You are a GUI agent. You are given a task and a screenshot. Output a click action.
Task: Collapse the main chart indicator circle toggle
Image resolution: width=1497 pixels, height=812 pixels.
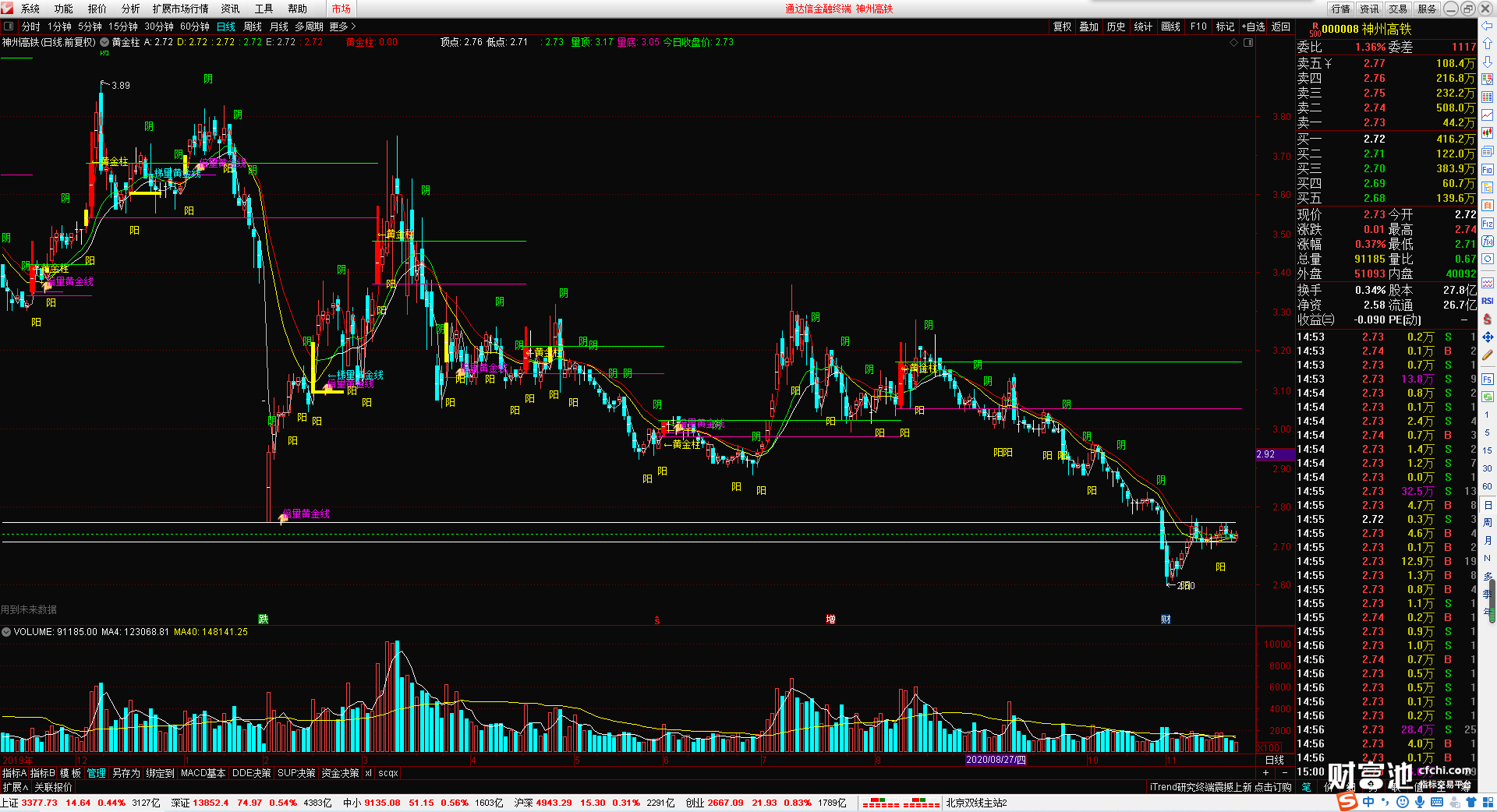coord(104,42)
